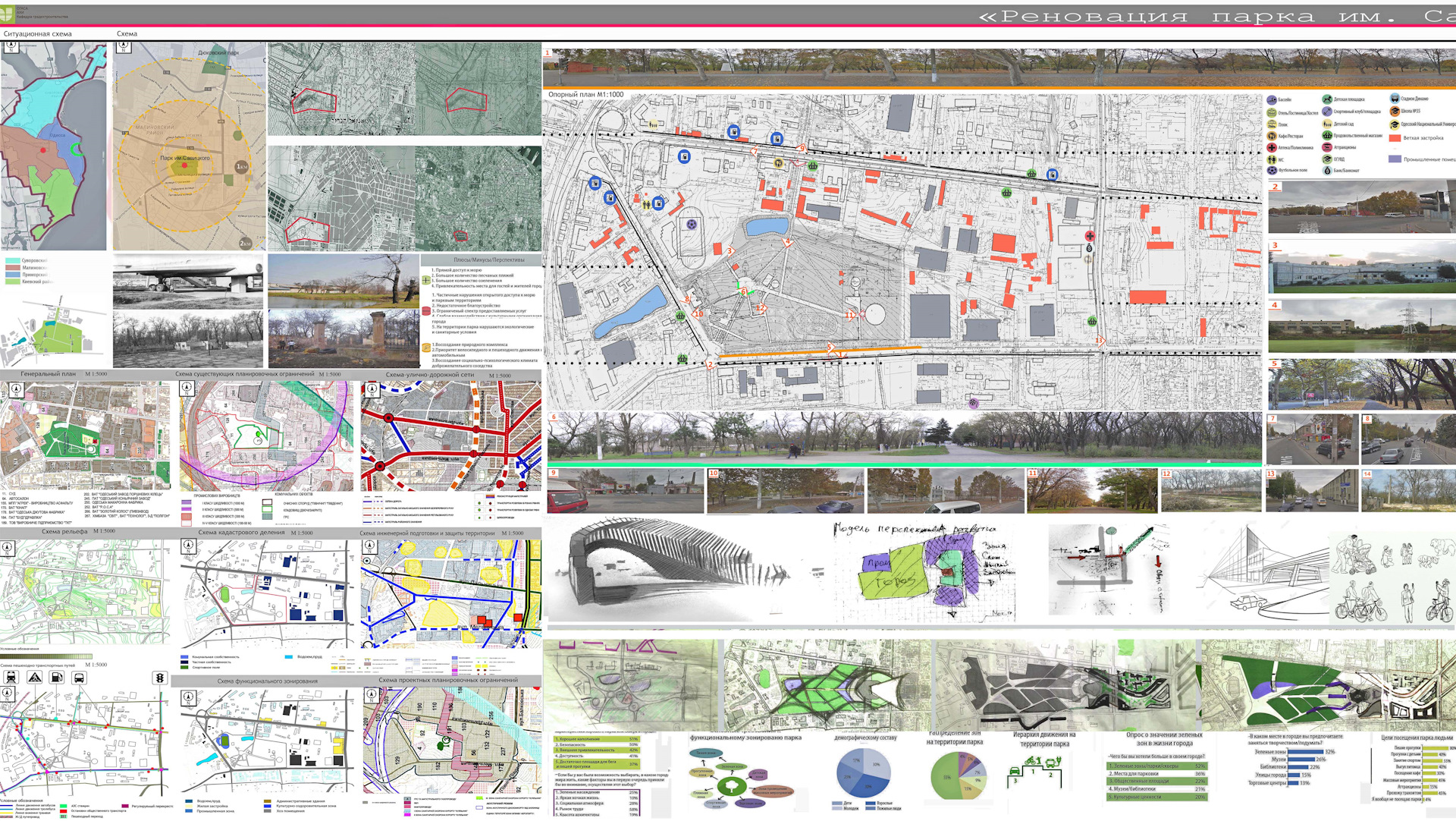Open photo number 4 with the power pylon
Viewport: 1456px width, 821px height.
click(x=1362, y=327)
